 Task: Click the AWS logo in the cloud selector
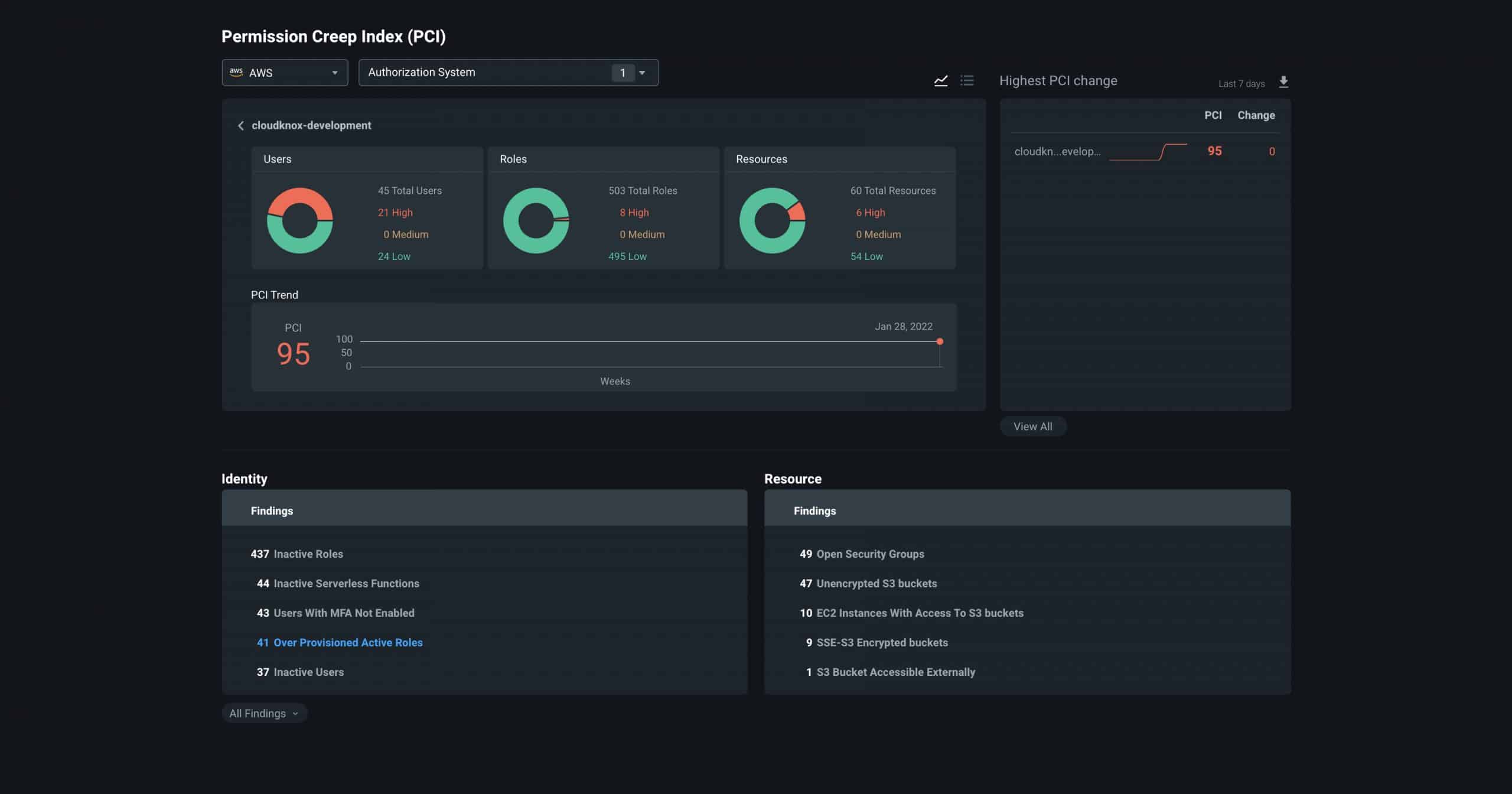tap(236, 72)
